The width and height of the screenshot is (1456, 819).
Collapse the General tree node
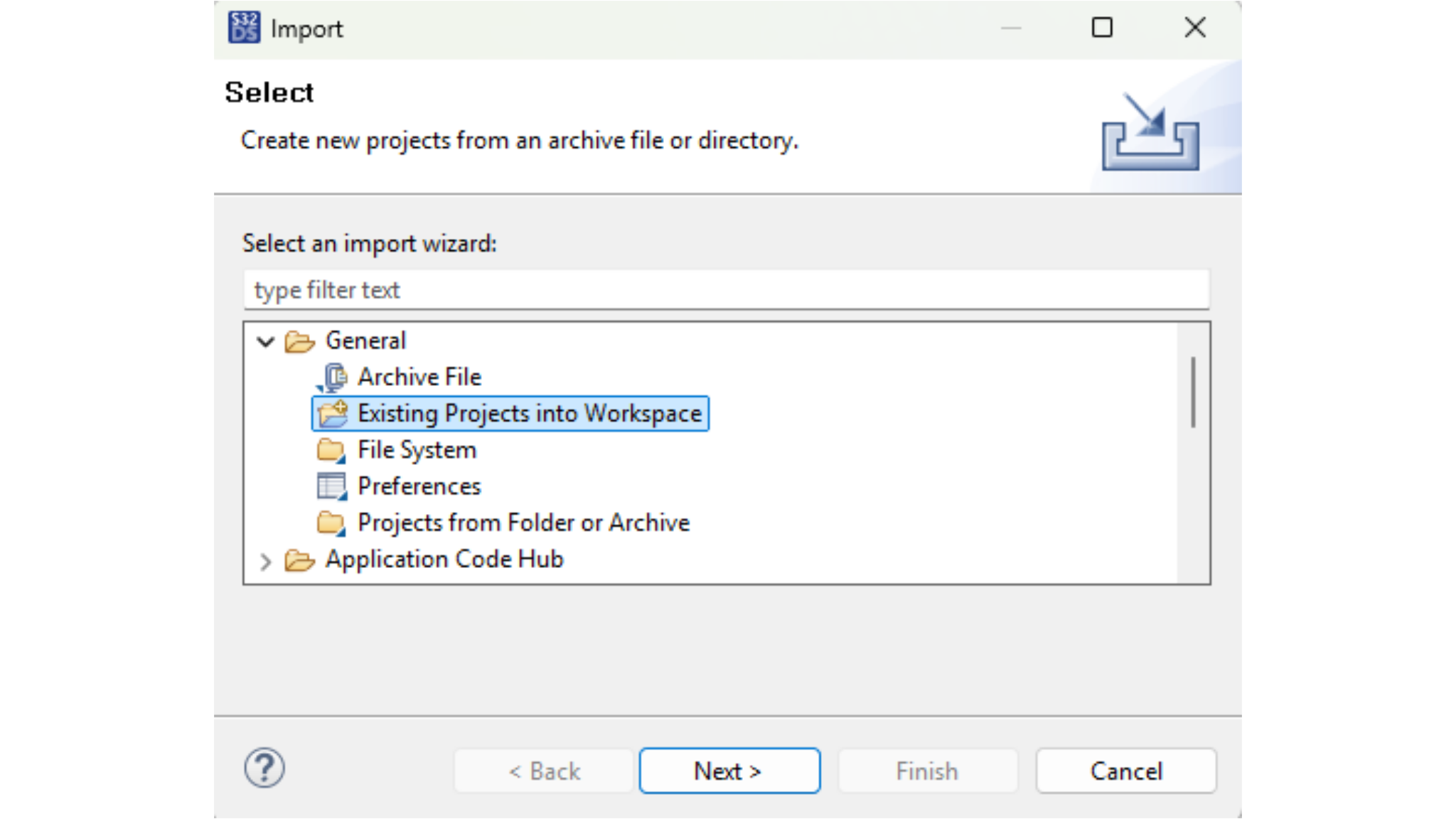tap(266, 342)
